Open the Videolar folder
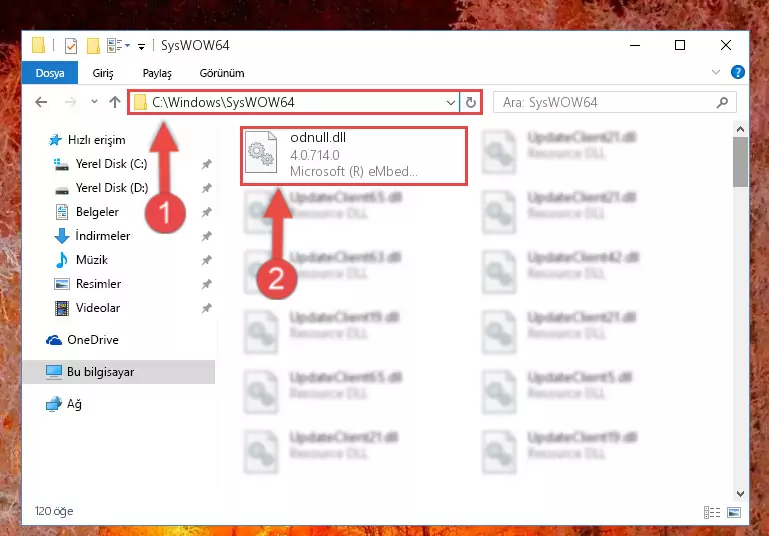 pos(87,308)
